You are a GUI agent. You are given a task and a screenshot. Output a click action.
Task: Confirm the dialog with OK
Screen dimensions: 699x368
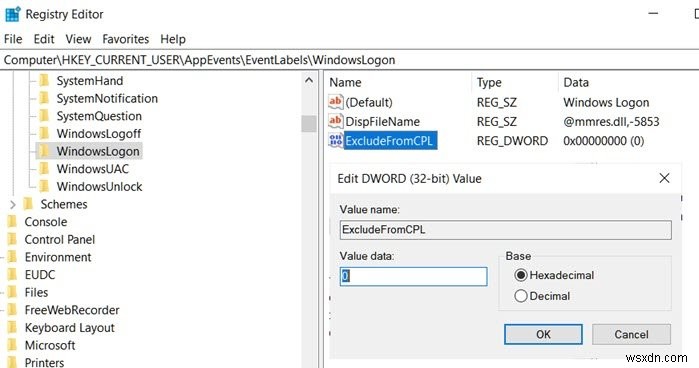pos(543,334)
